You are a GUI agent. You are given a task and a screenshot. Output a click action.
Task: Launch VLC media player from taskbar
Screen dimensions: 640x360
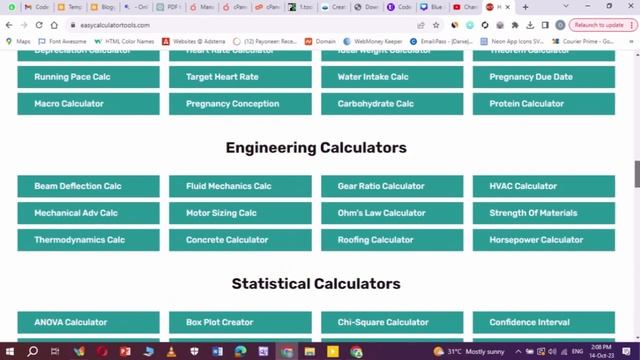[x=171, y=351]
